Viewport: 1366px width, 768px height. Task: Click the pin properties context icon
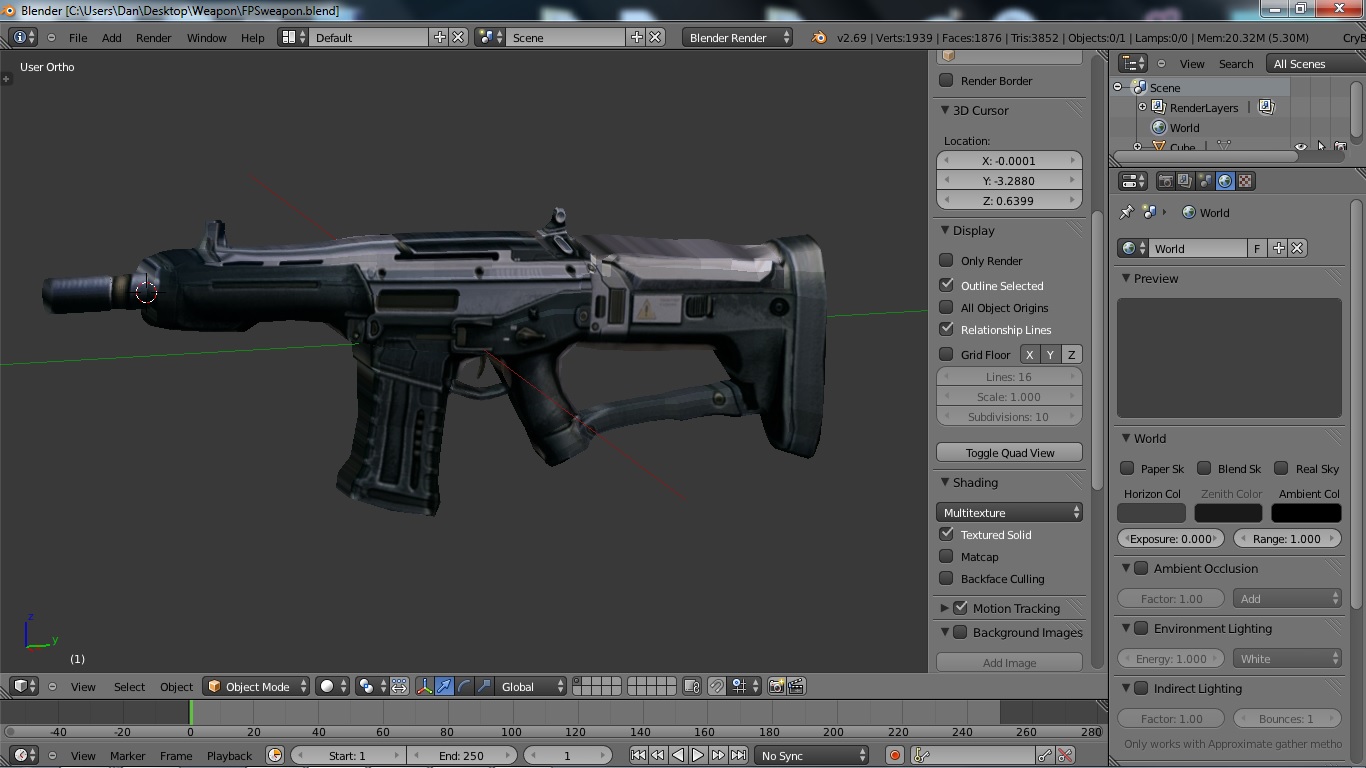1127,212
